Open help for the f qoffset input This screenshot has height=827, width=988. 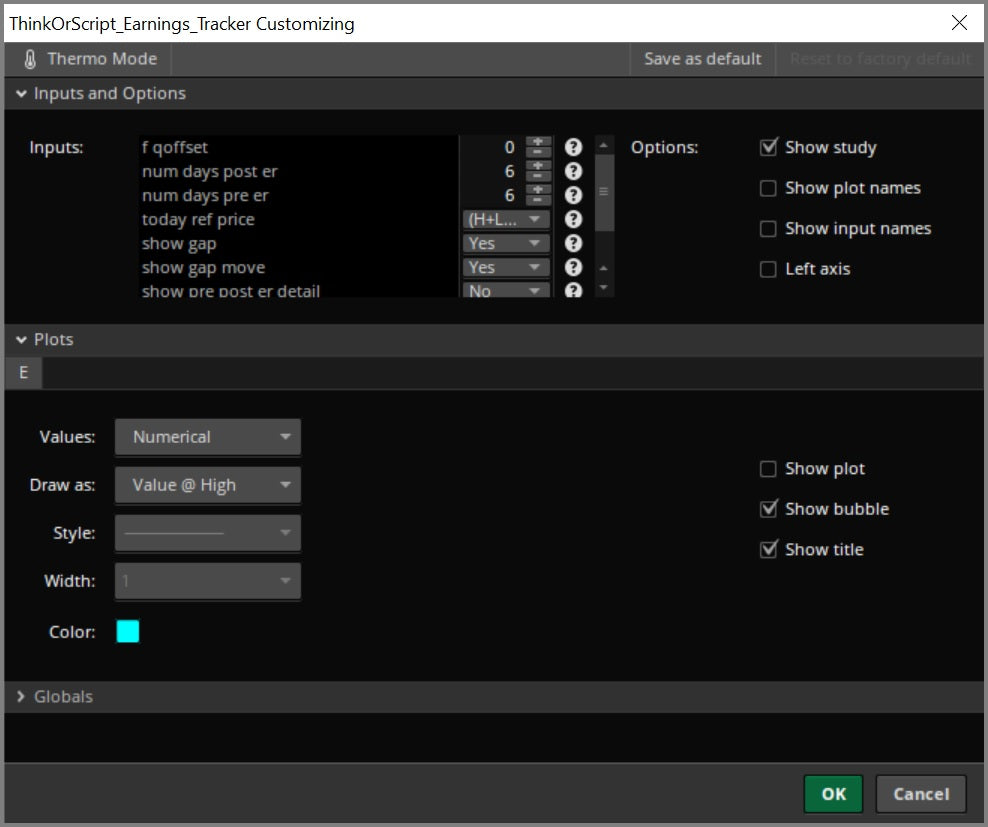pyautogui.click(x=573, y=147)
